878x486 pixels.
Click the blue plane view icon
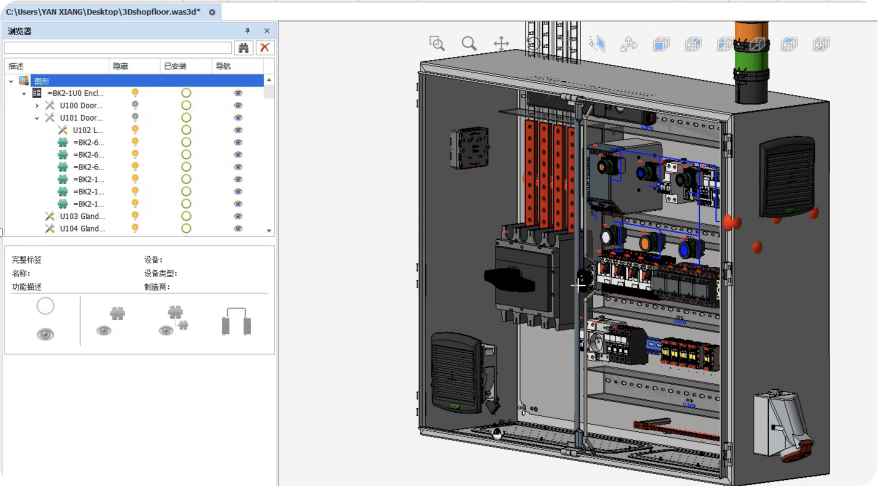pos(597,44)
